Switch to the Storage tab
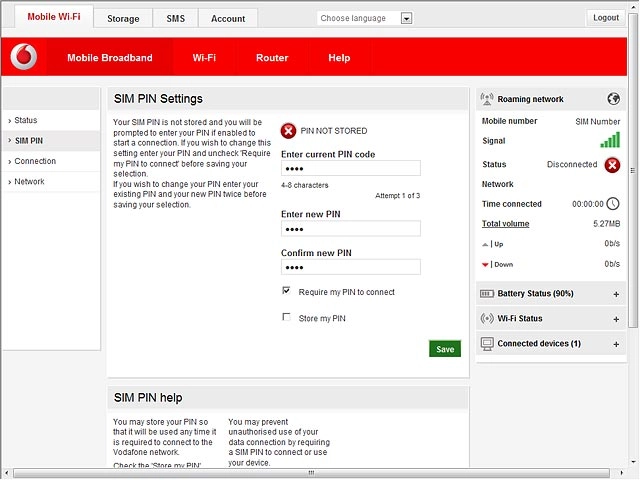640x480 pixels. tap(123, 19)
